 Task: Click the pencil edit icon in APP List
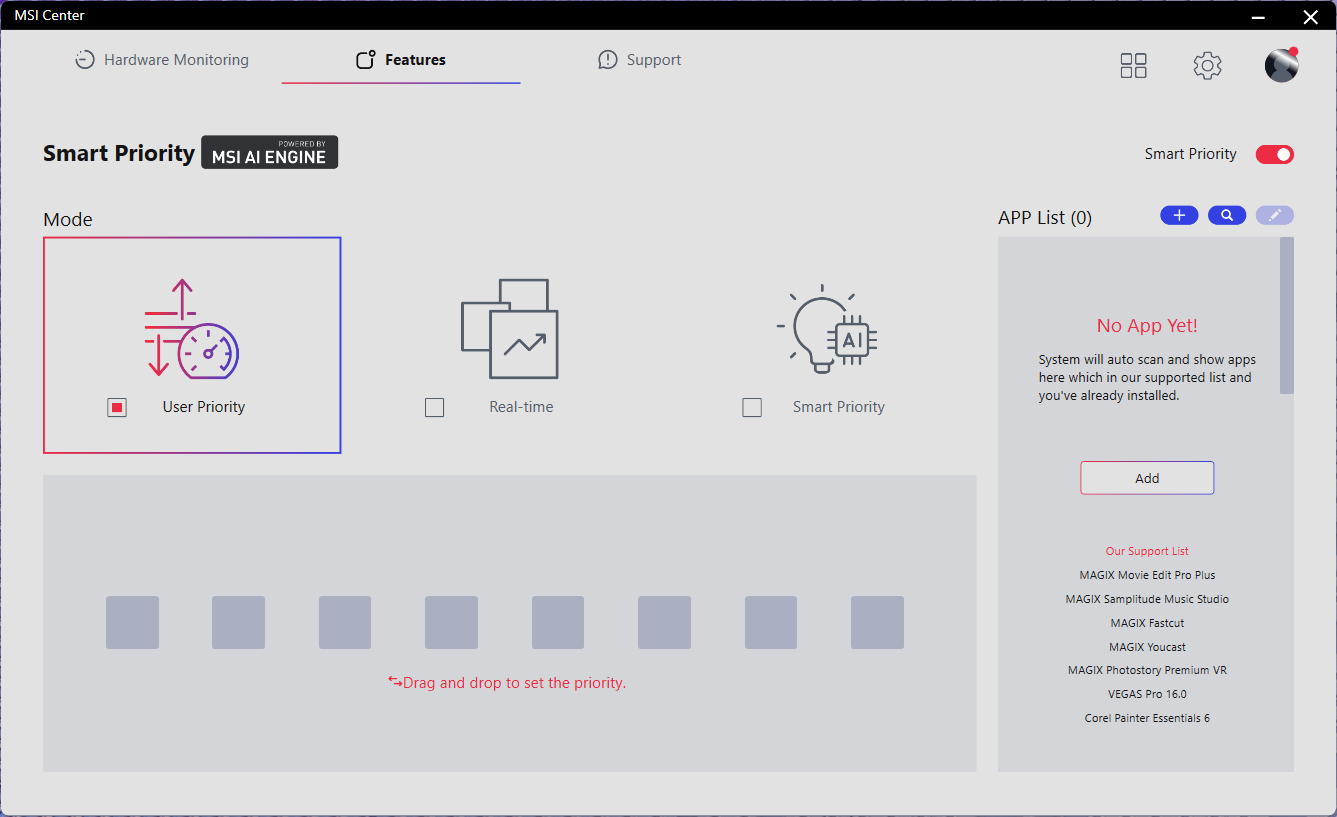click(1275, 215)
